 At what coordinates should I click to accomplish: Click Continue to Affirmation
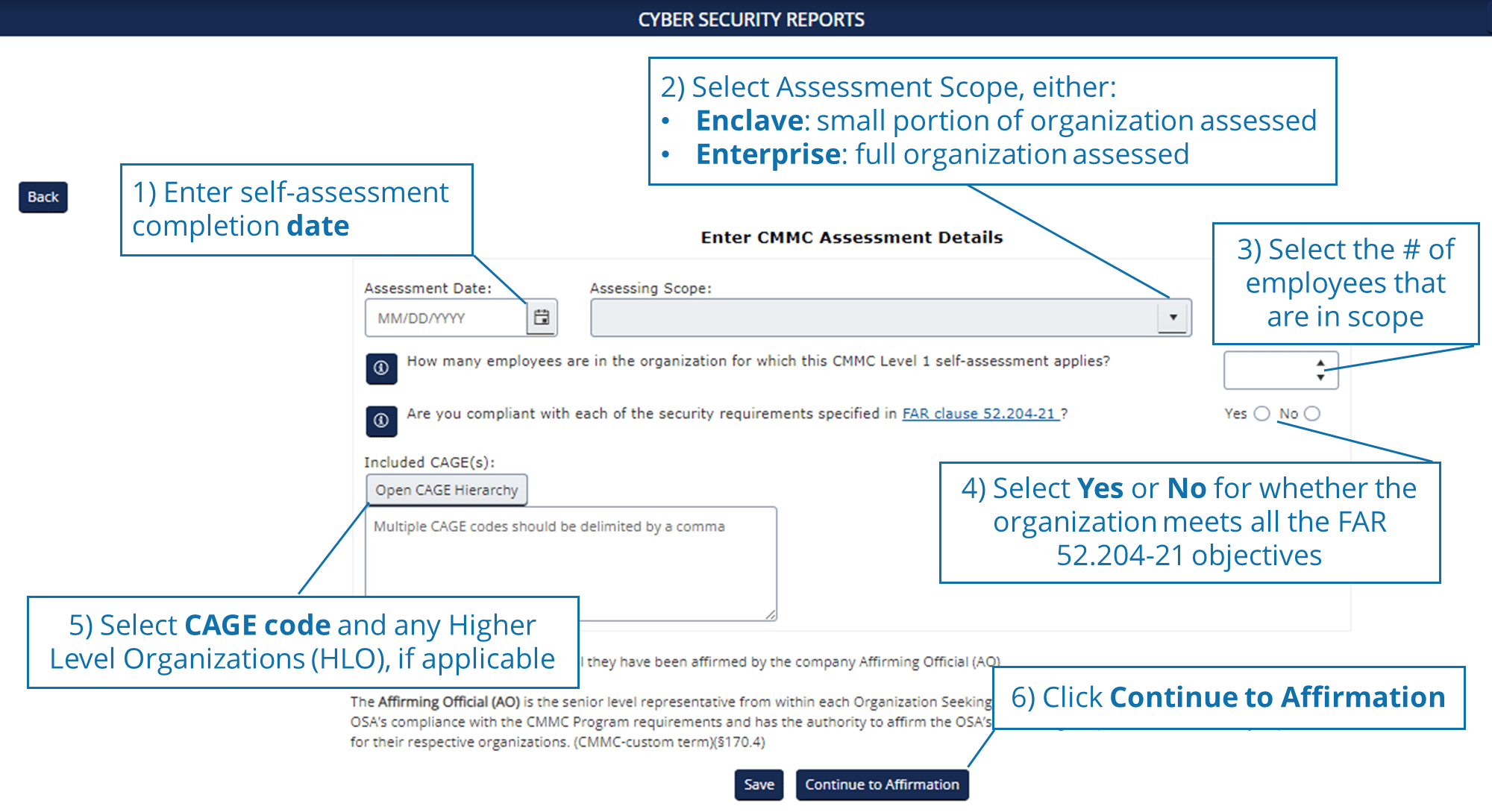pos(882,784)
